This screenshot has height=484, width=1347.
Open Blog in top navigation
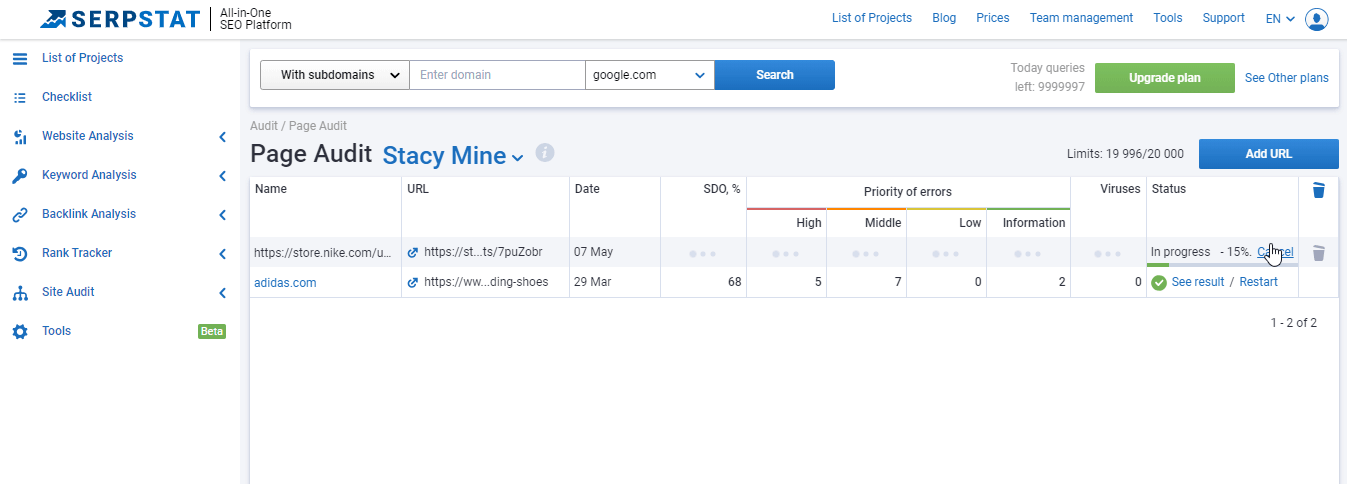coord(944,18)
